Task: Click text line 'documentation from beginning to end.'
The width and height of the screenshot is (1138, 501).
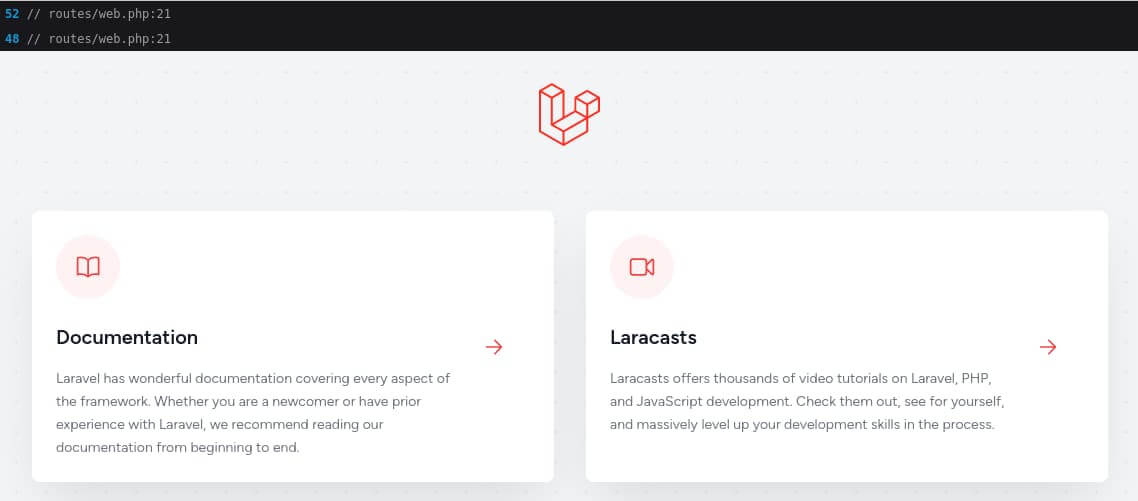Action: [x=178, y=447]
